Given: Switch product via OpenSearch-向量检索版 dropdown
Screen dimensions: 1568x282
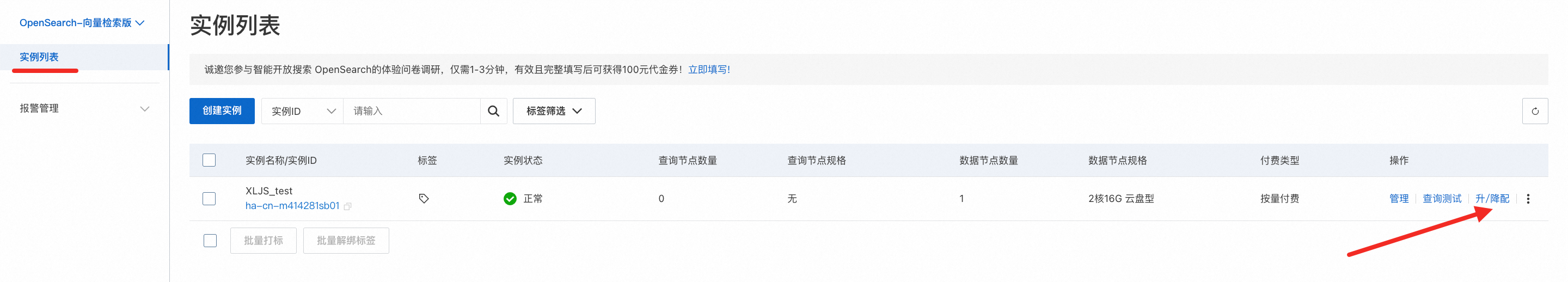Looking at the screenshot, I should point(82,23).
